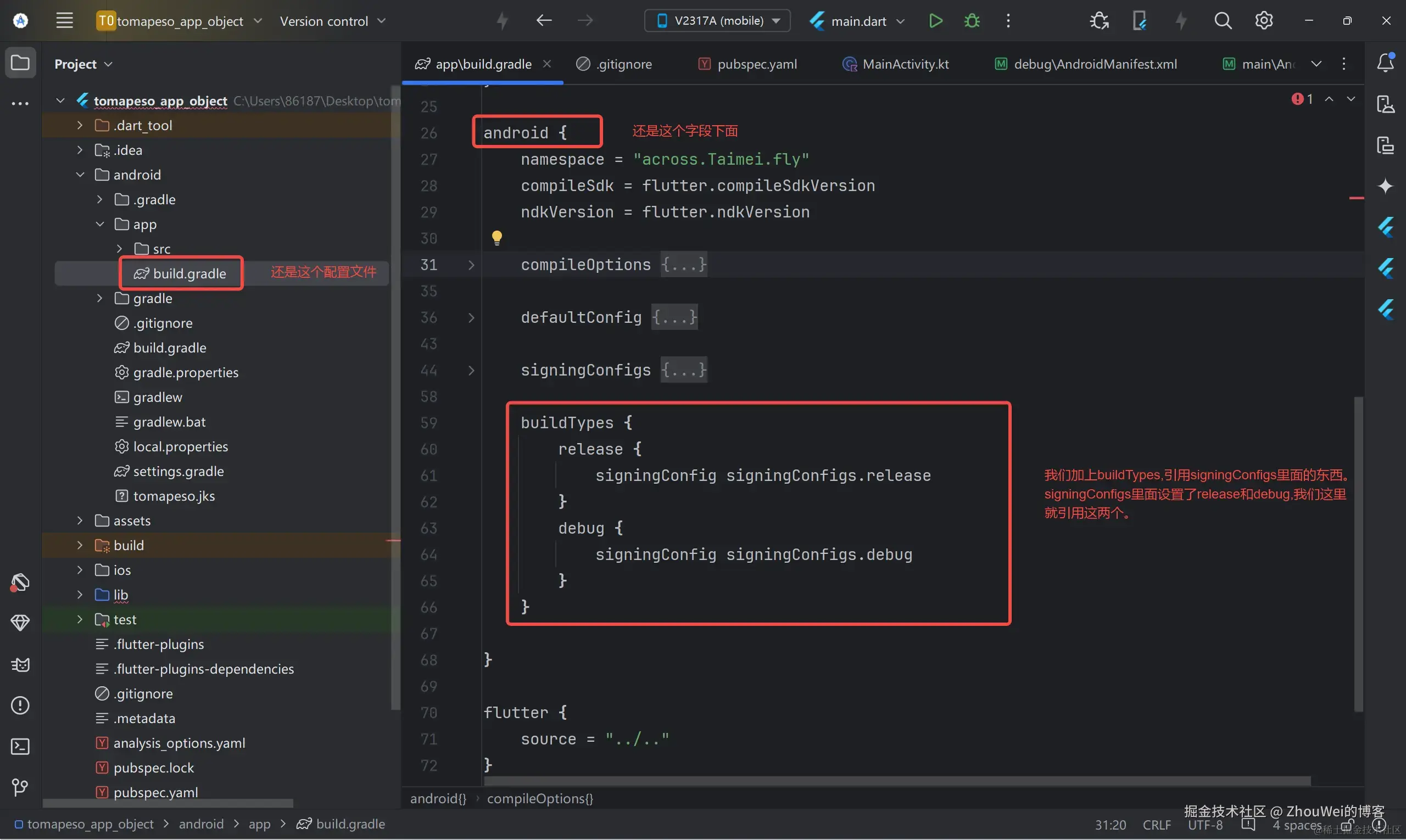Open the Version control dropdown

332,21
